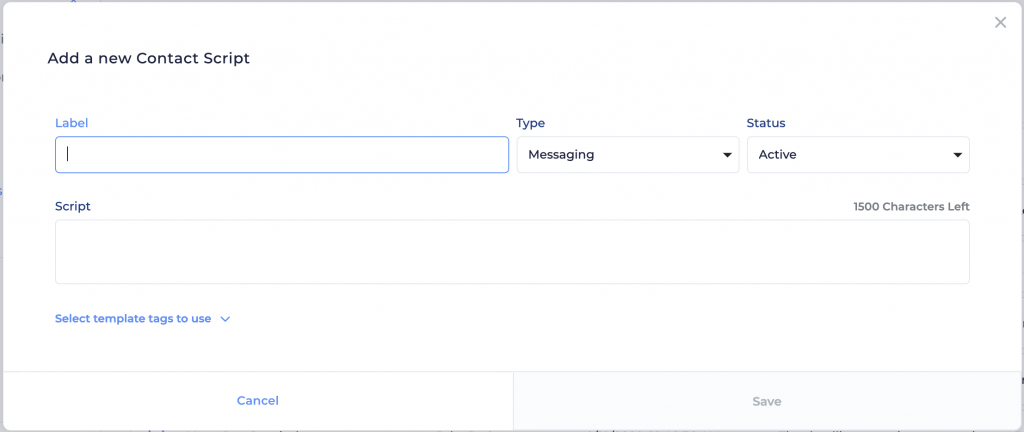Select the Active value text

pyautogui.click(x=777, y=155)
